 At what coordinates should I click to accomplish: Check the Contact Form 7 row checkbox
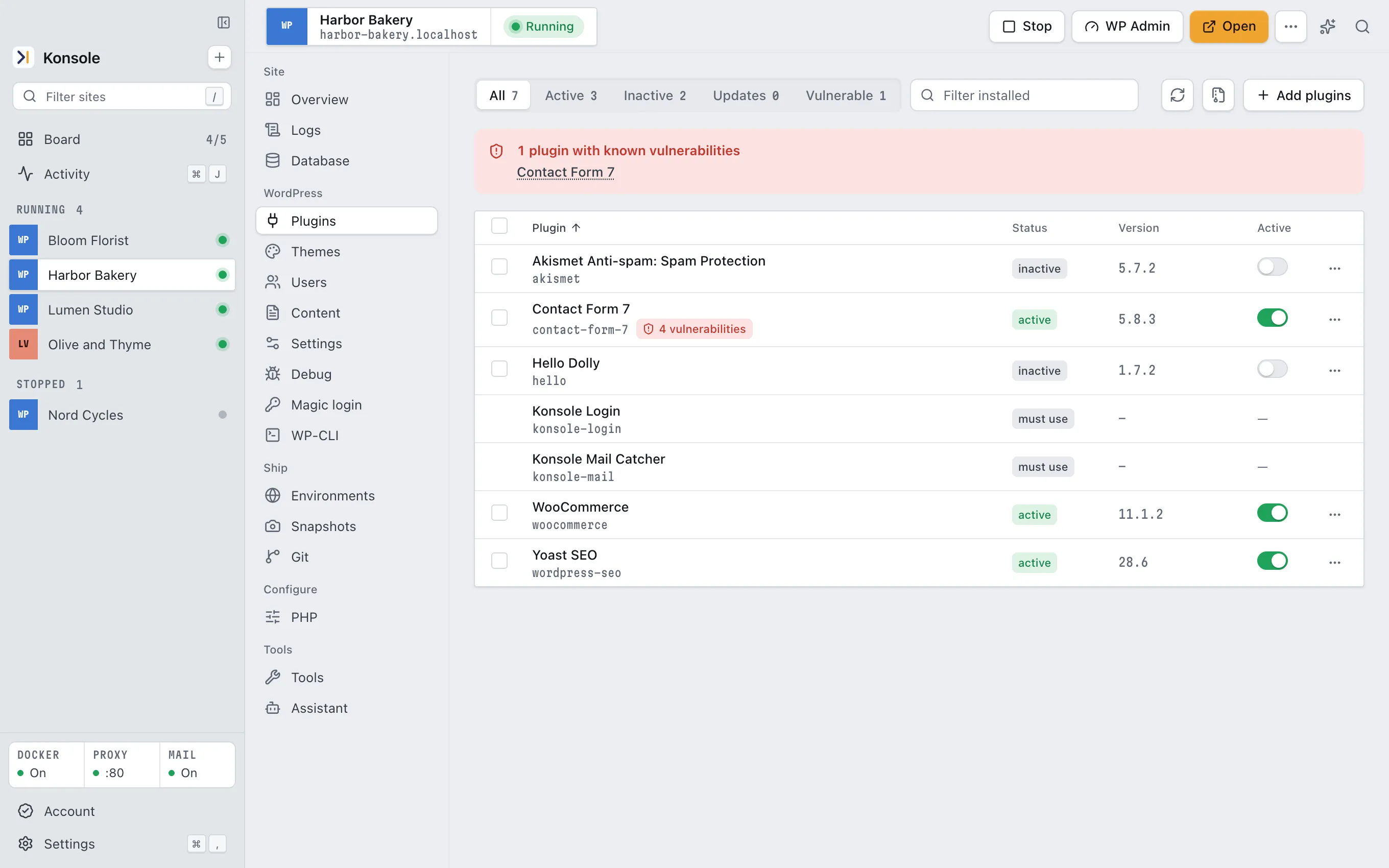point(499,318)
